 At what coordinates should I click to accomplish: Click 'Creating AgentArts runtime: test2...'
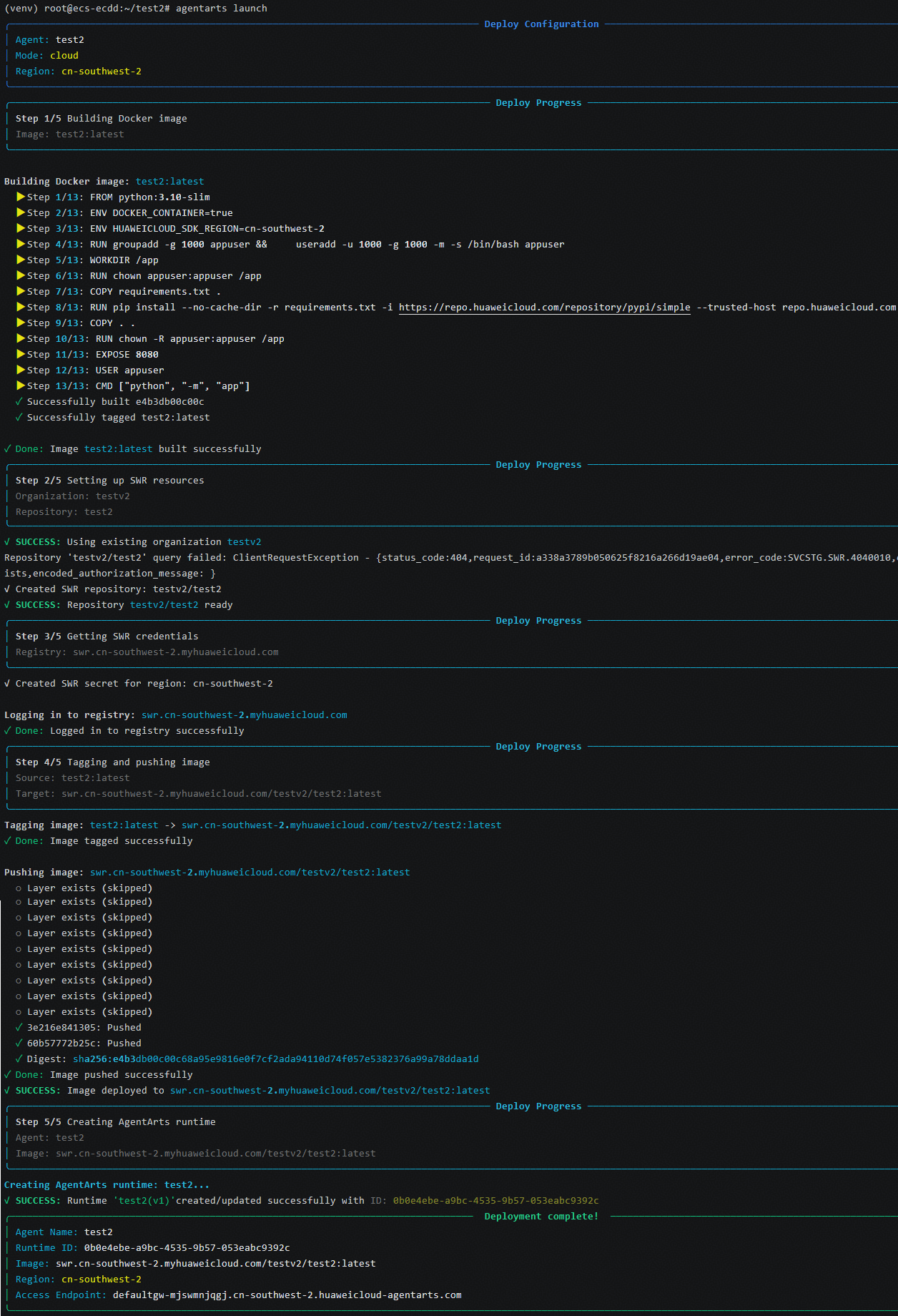point(107,1185)
